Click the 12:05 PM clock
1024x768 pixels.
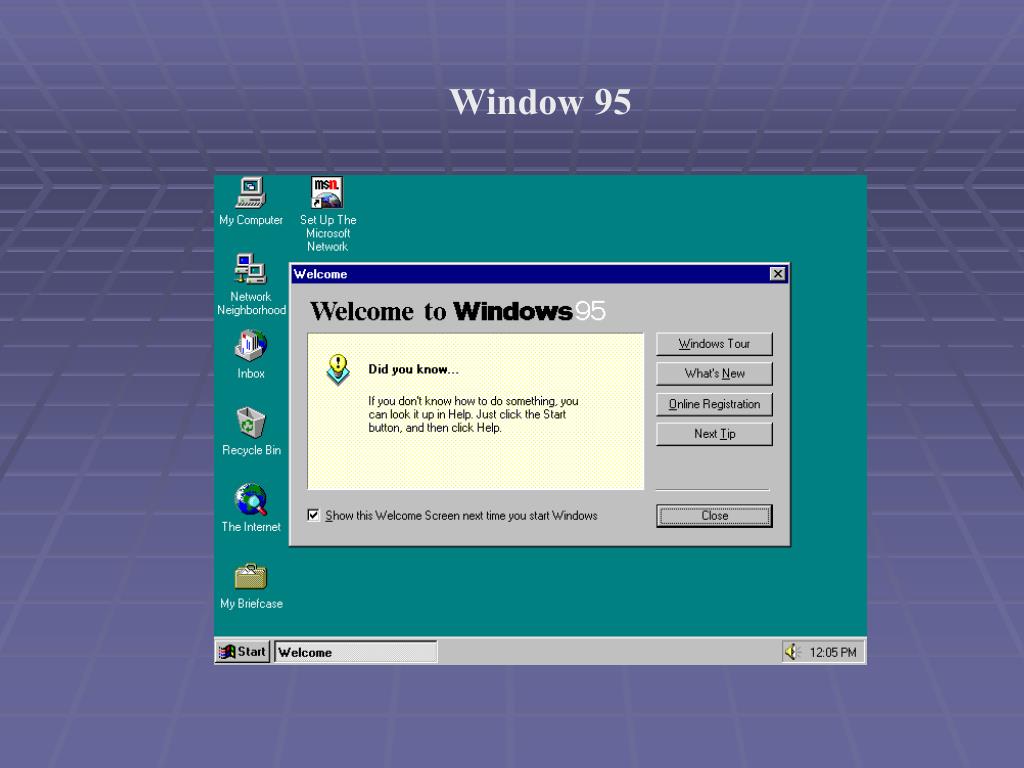point(833,652)
